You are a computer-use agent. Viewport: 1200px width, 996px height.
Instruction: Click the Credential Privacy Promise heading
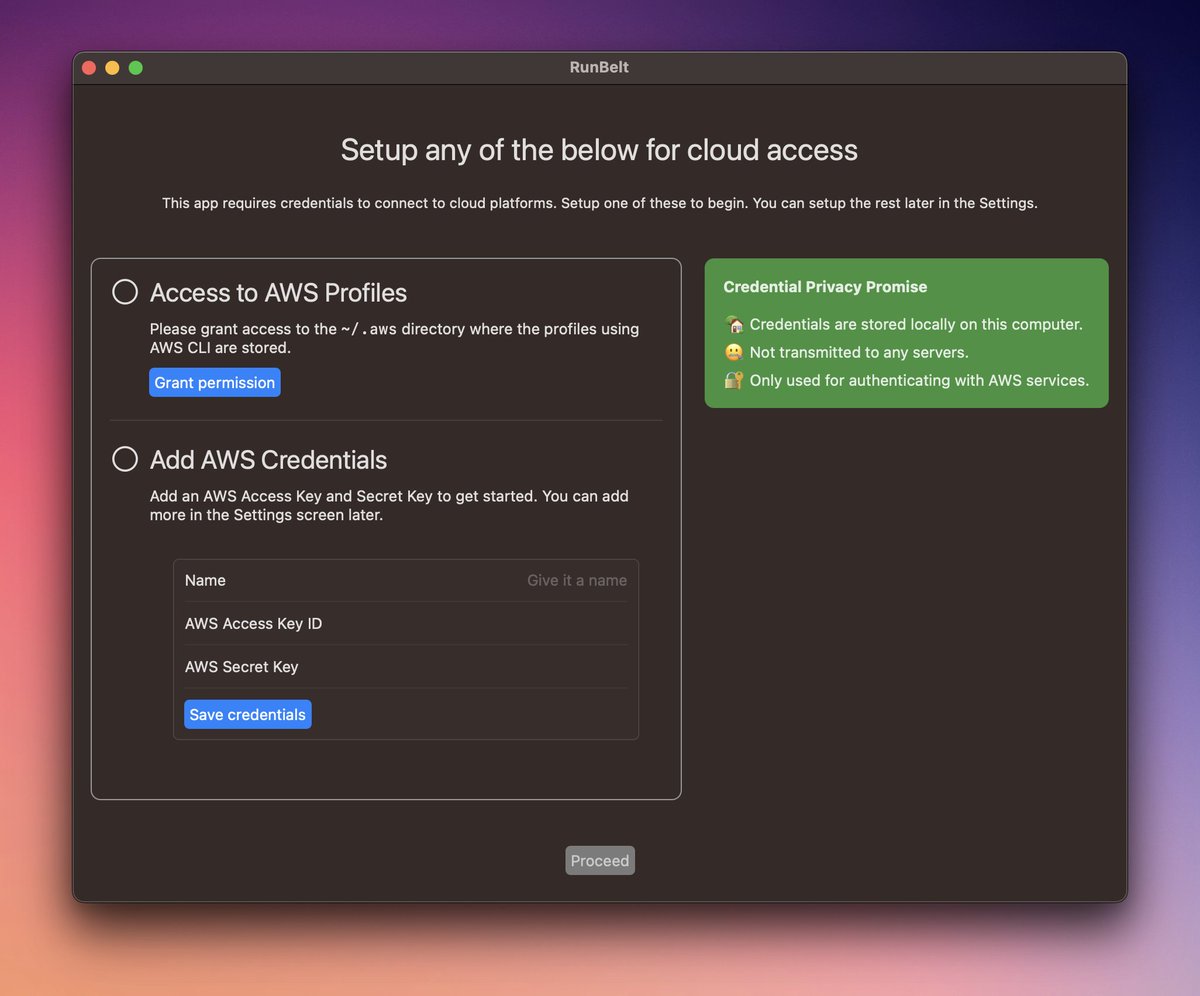coord(825,287)
